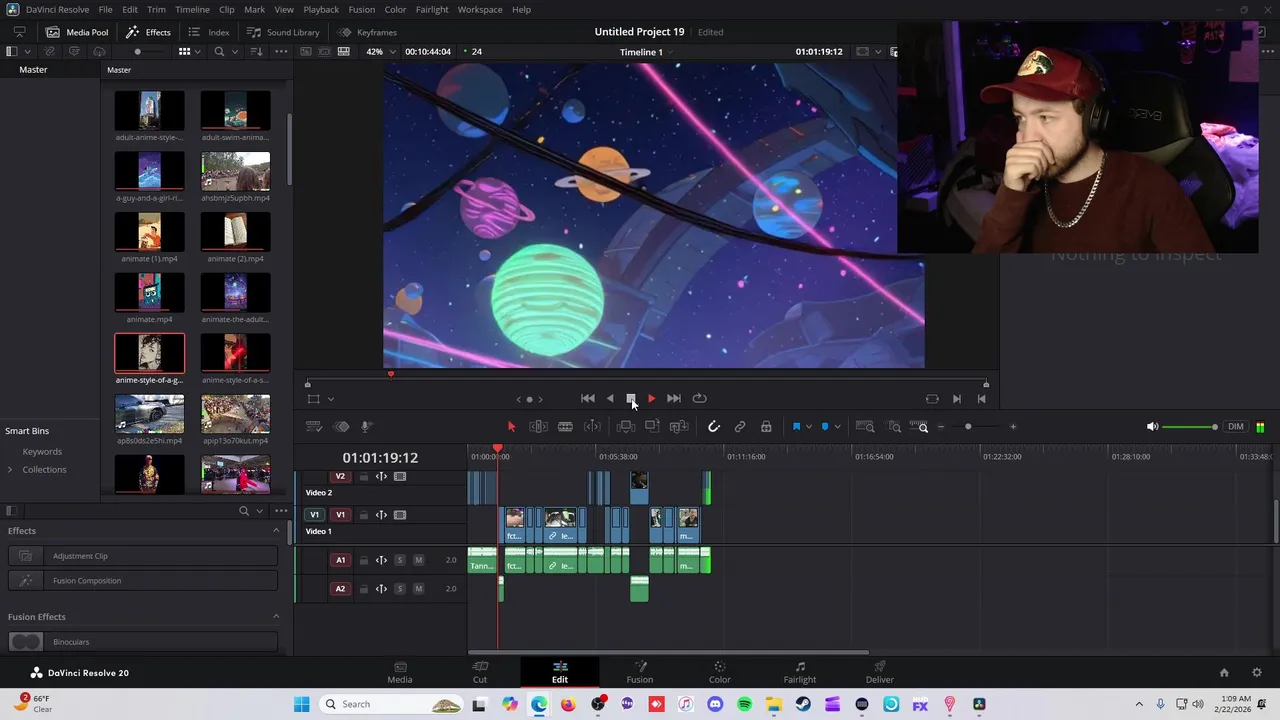Switch to the Cut page

[480, 672]
